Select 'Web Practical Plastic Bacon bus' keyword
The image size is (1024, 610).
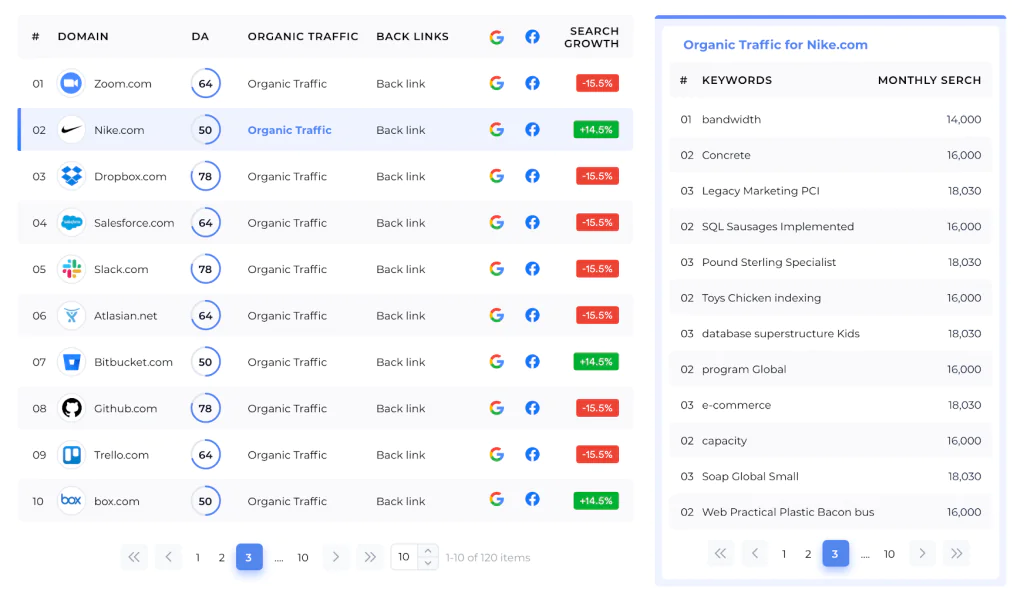tap(788, 512)
